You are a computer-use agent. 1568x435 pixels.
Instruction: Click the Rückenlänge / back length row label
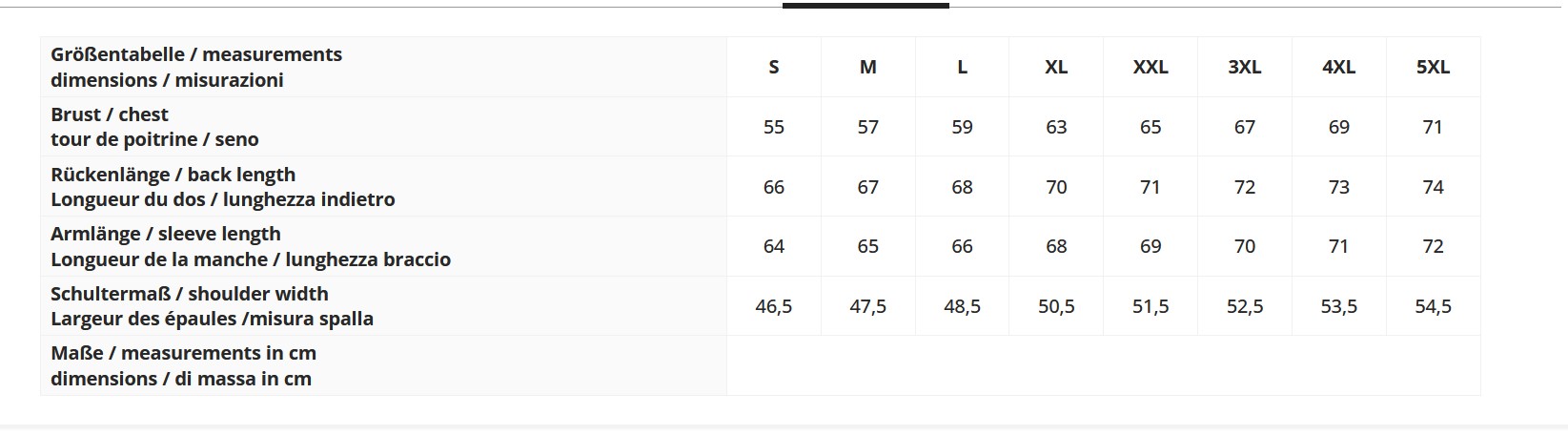pos(222,187)
